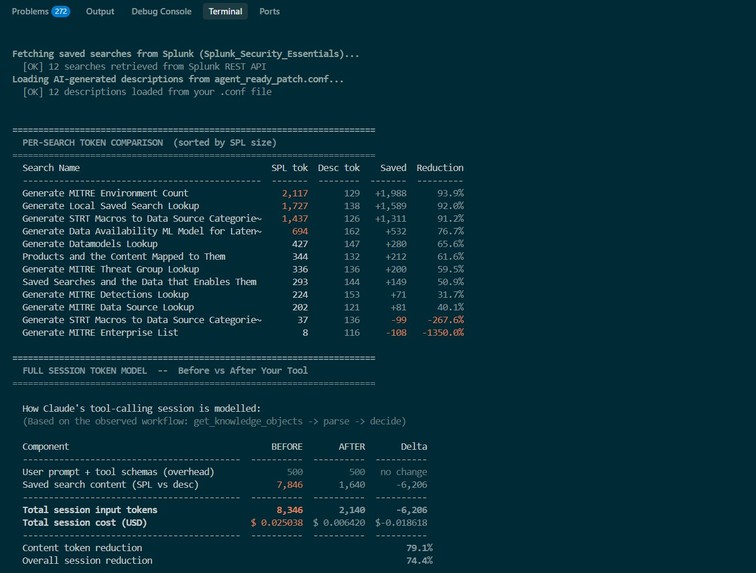
Task: Click the 'BEFORE' column header
Action: pos(287,447)
